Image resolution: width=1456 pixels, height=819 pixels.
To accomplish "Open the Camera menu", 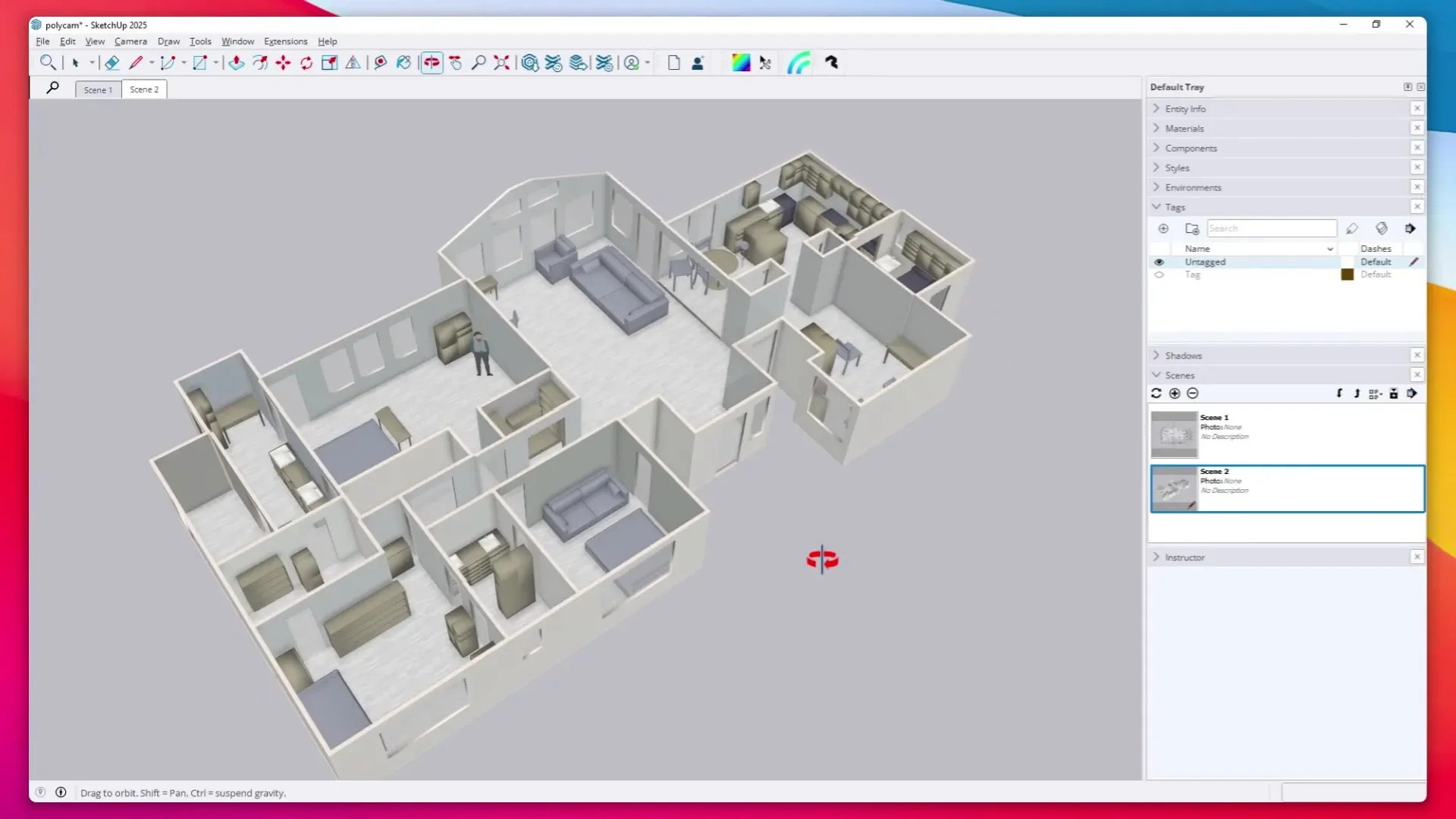I will [130, 41].
